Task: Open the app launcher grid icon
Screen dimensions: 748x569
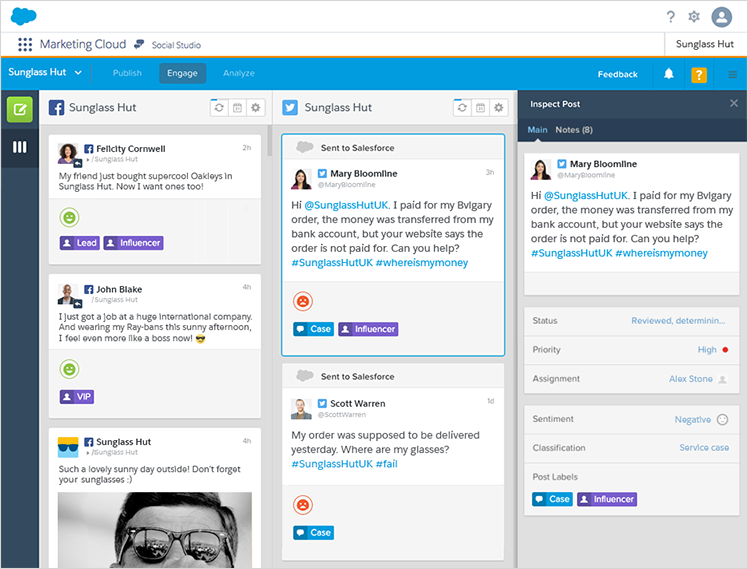Action: 25,44
